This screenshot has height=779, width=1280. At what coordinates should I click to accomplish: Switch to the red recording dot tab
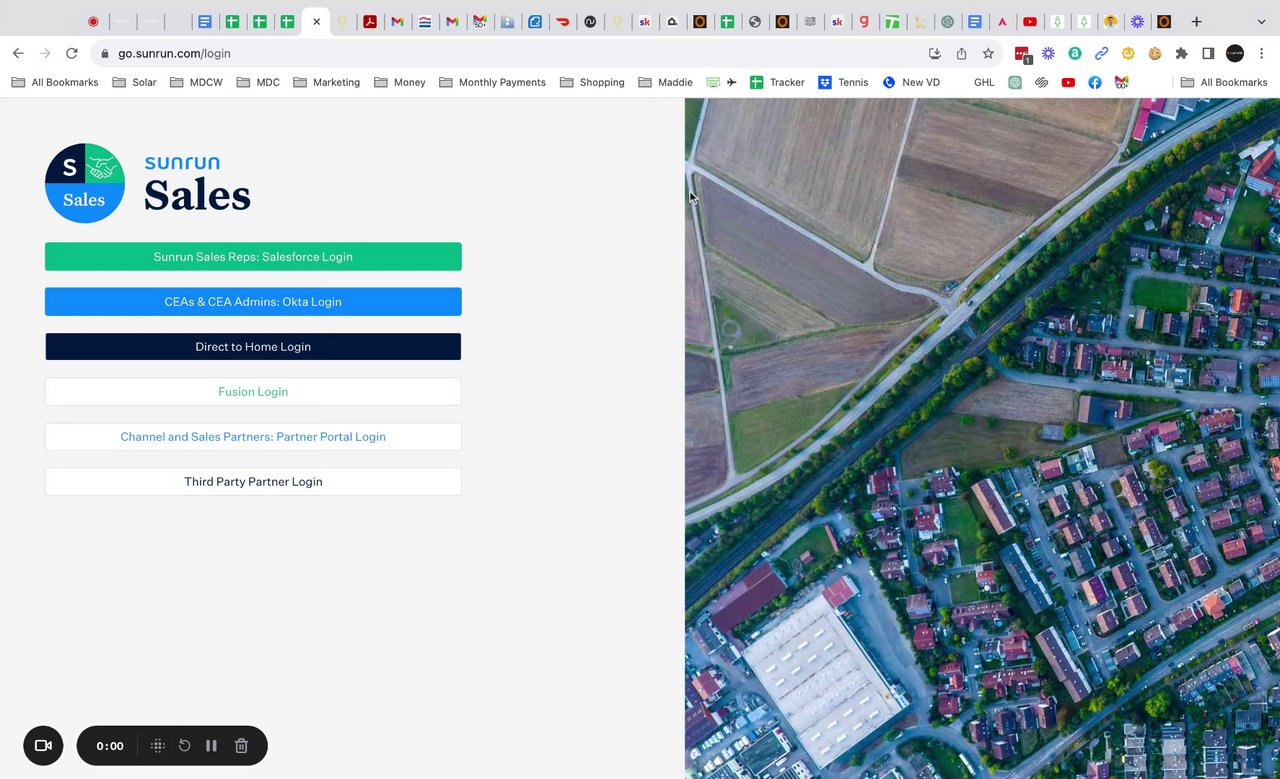[93, 21]
